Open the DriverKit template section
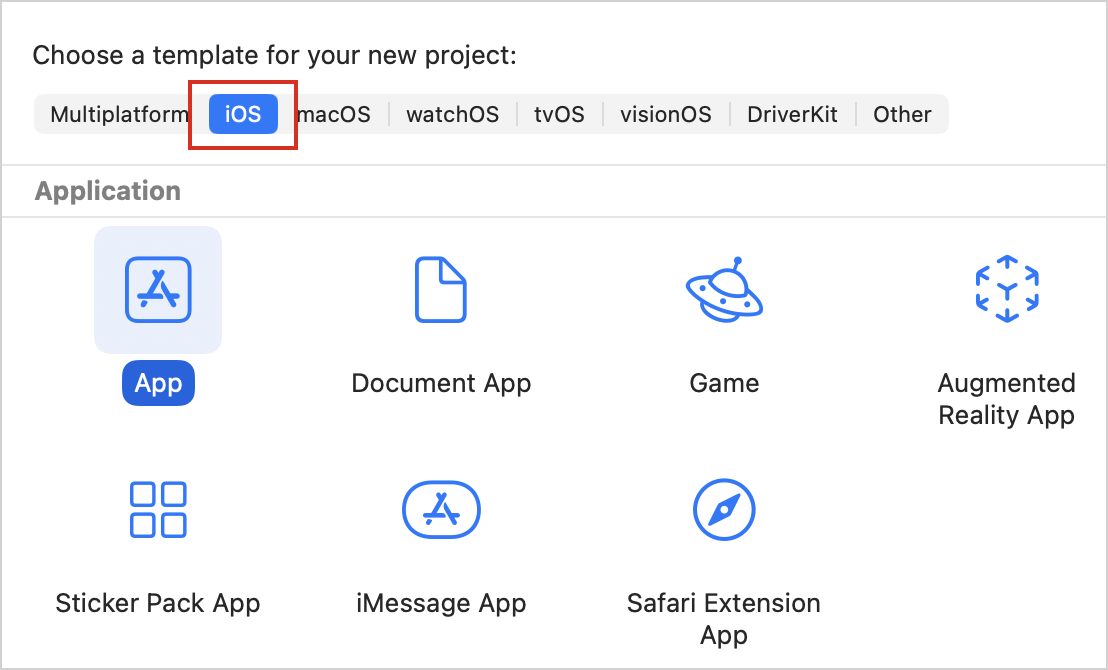Viewport: 1108px width, 670px height. [793, 114]
